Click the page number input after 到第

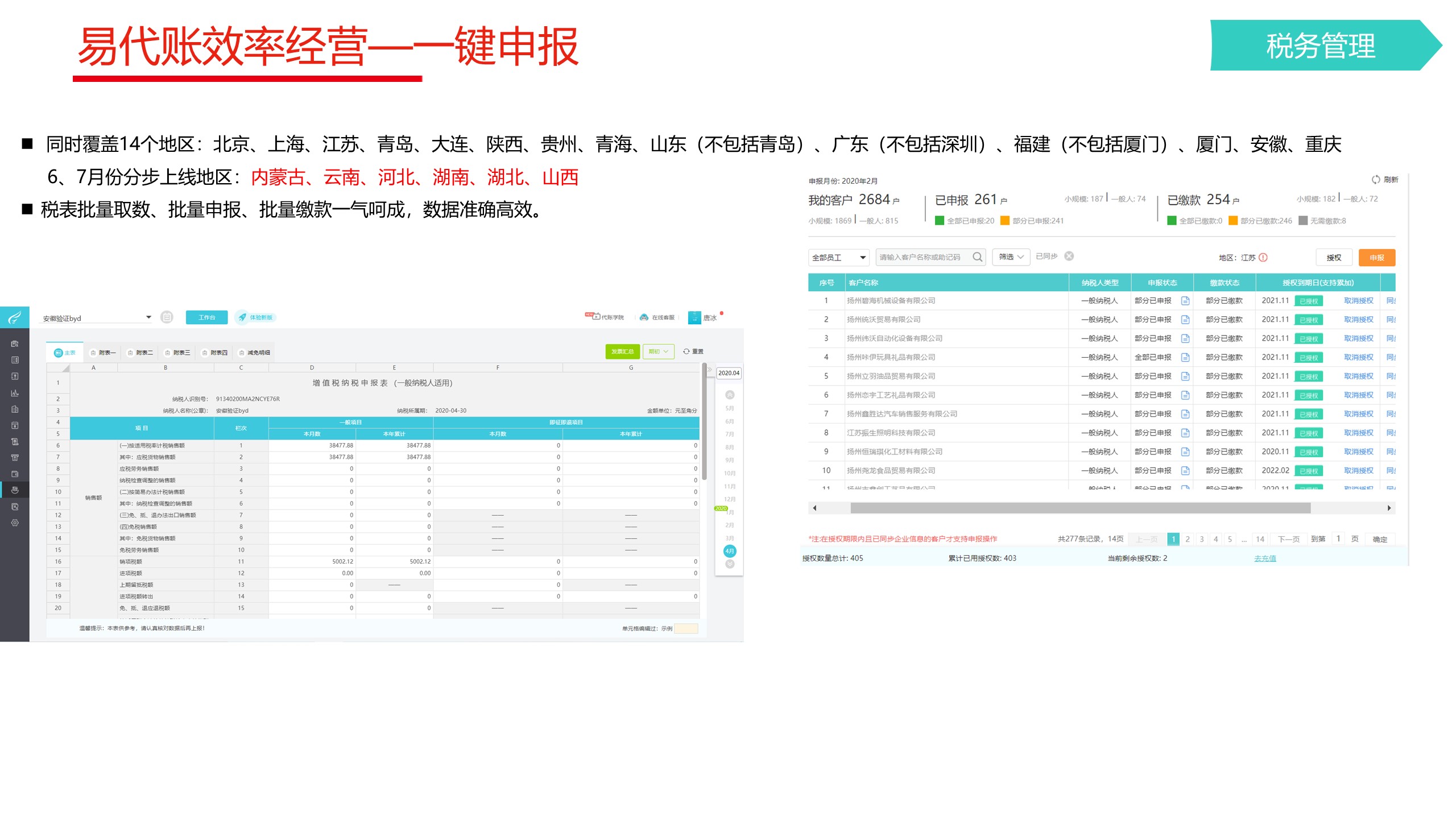coord(1338,539)
